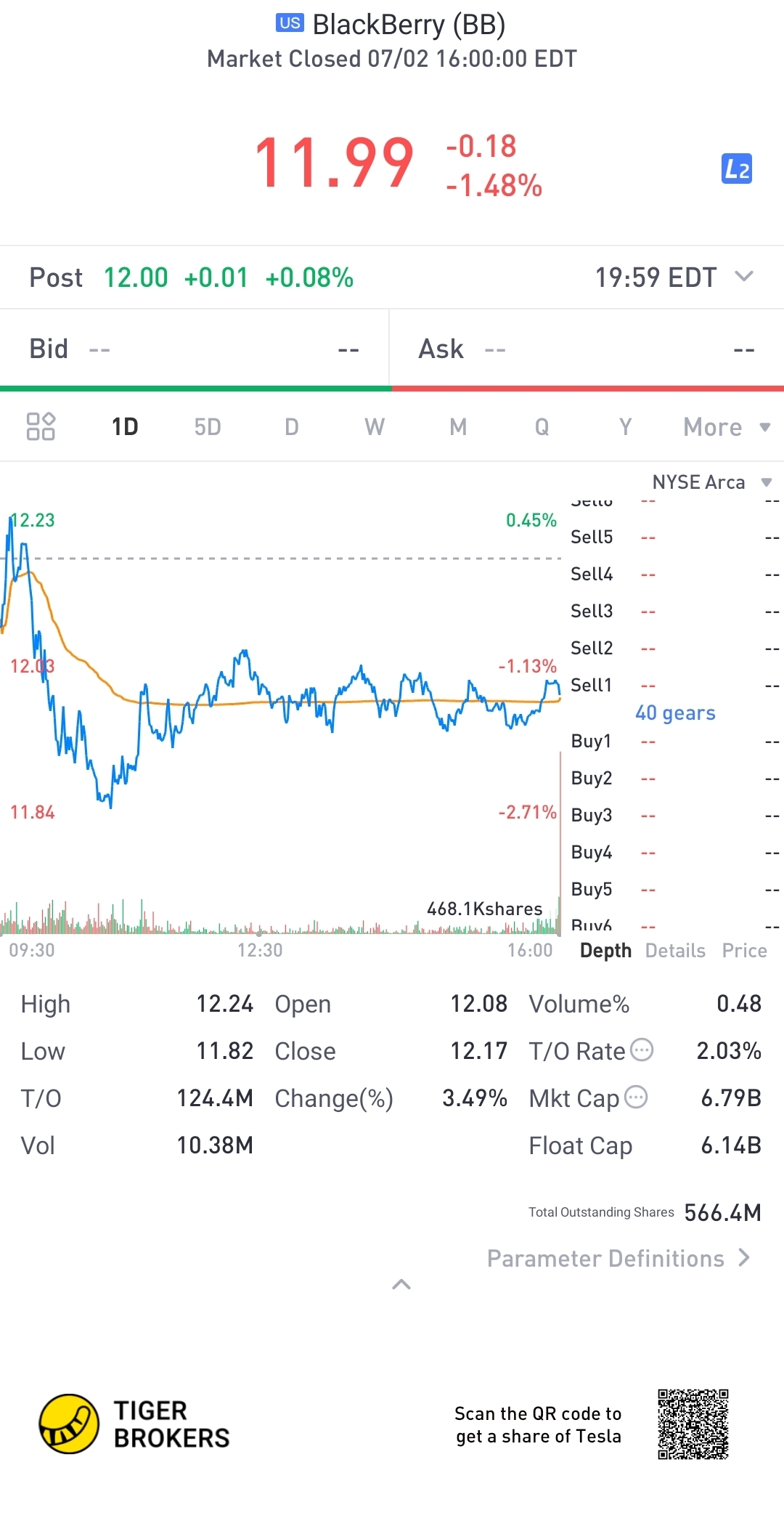The height and width of the screenshot is (1534, 784).
Task: Tap the Tiger Brokers logo
Action: pyautogui.click(x=134, y=1424)
